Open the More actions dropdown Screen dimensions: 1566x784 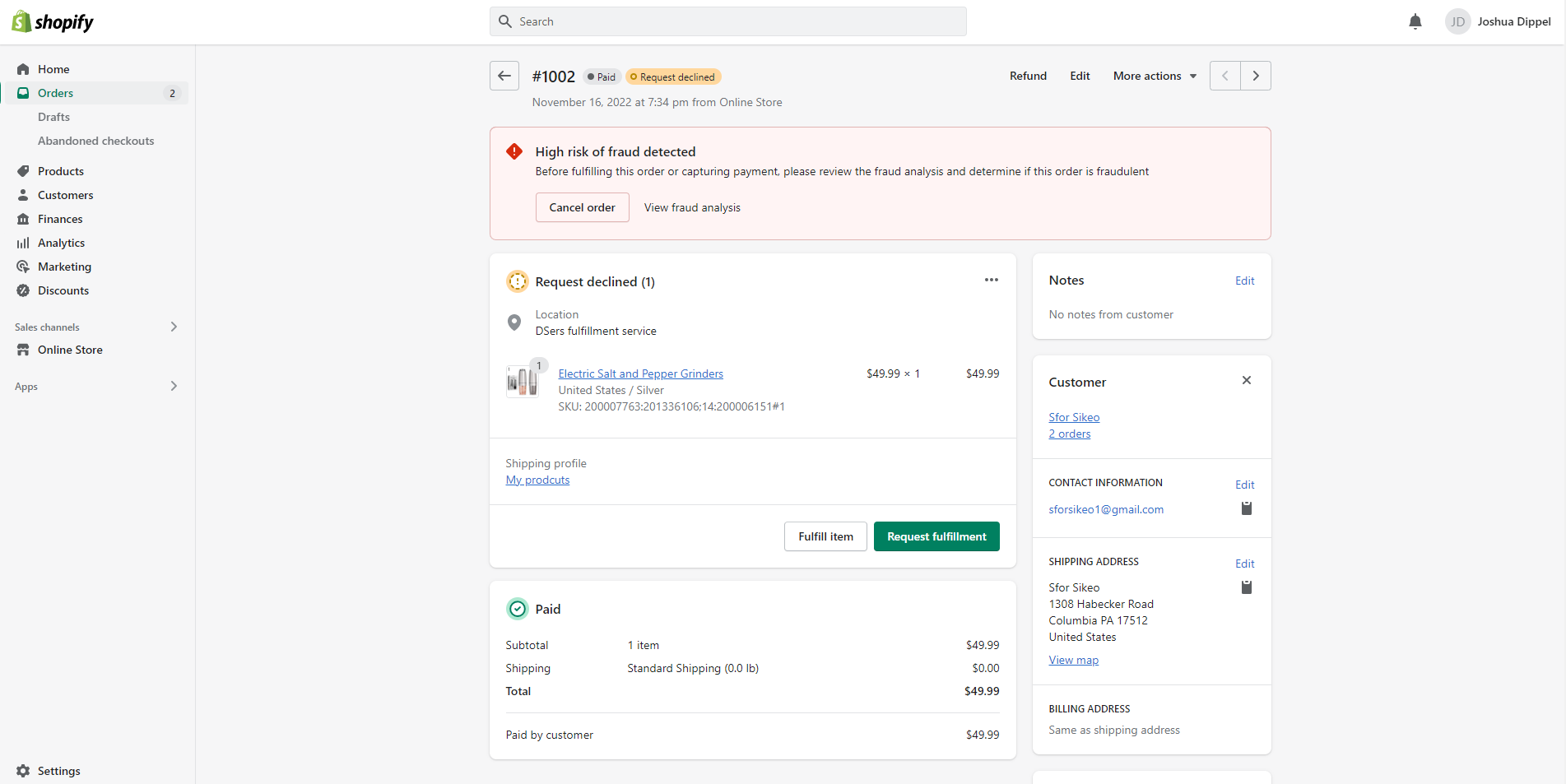[1155, 76]
